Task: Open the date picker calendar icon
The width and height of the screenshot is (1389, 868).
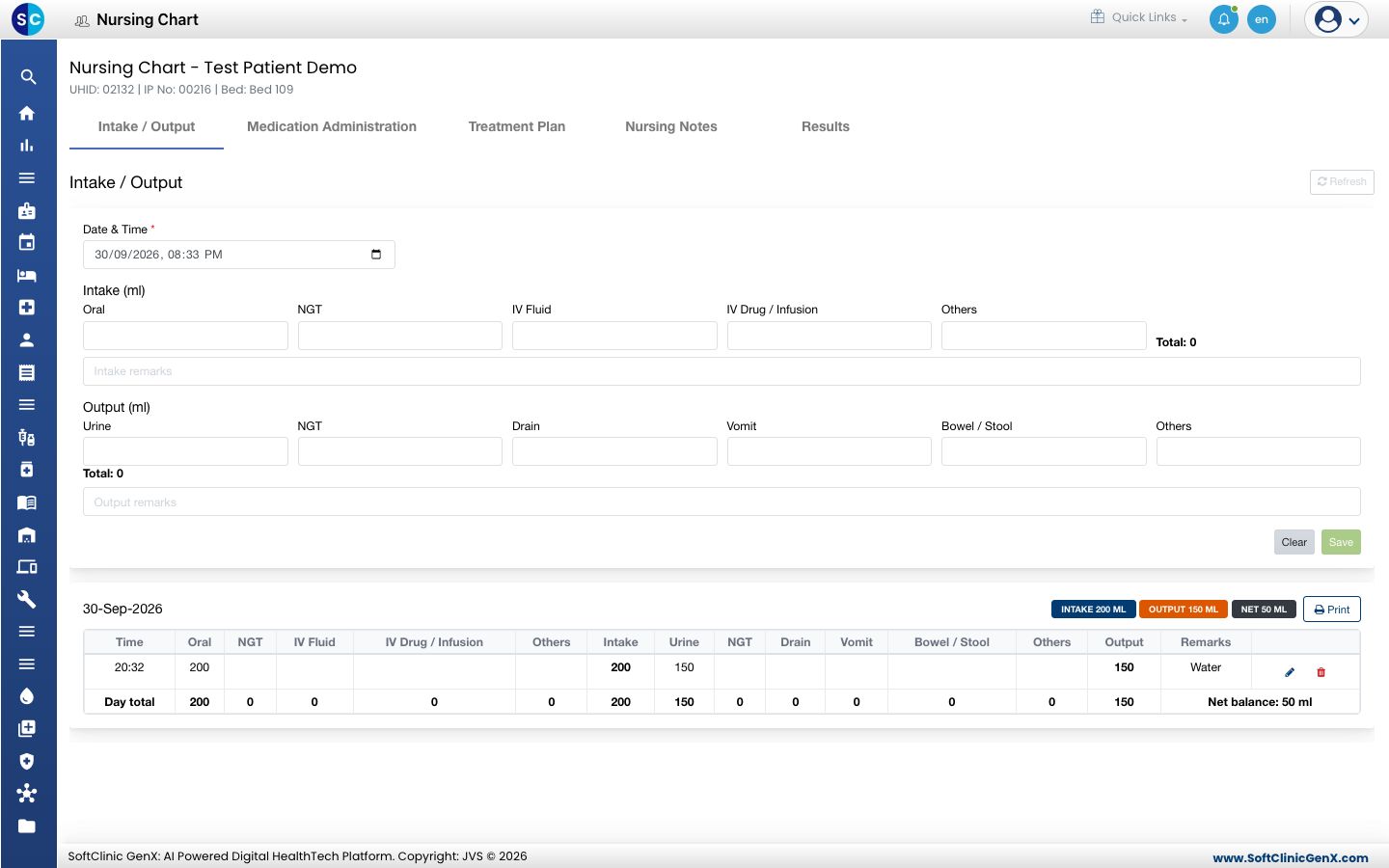Action: 376,255
